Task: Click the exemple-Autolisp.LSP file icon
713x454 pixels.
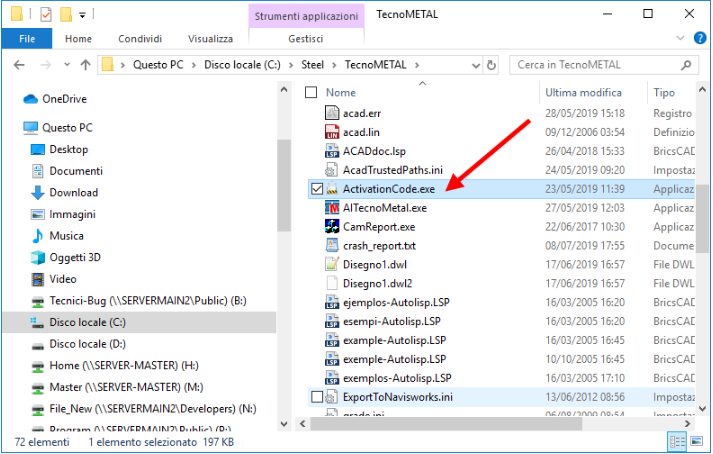Action: pos(332,359)
